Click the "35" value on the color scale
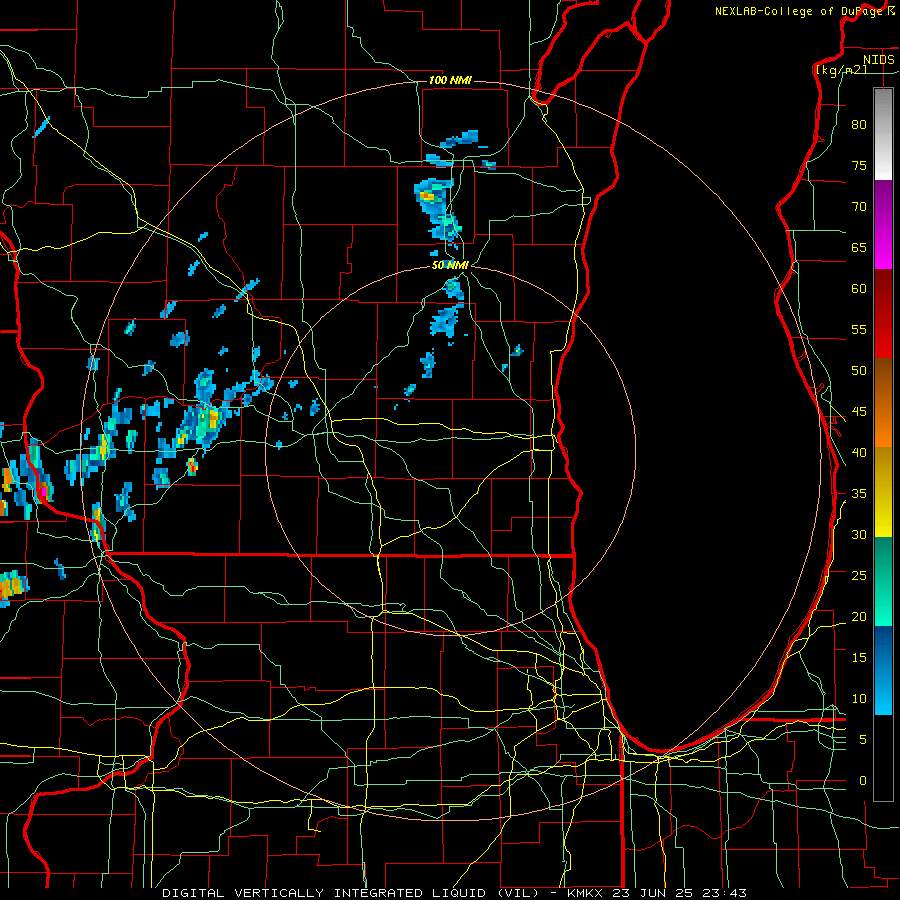900x900 pixels. coord(859,494)
